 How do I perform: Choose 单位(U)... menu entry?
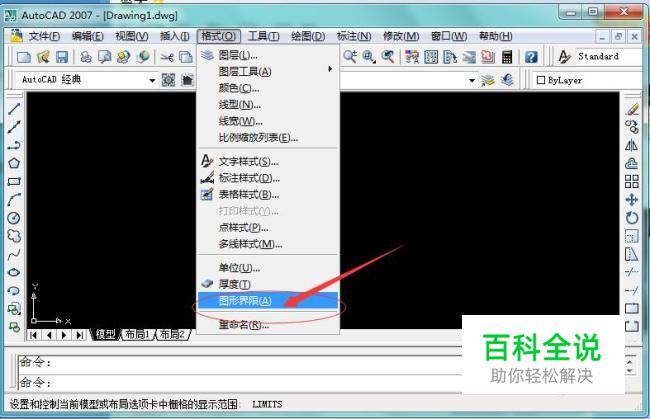268,268
